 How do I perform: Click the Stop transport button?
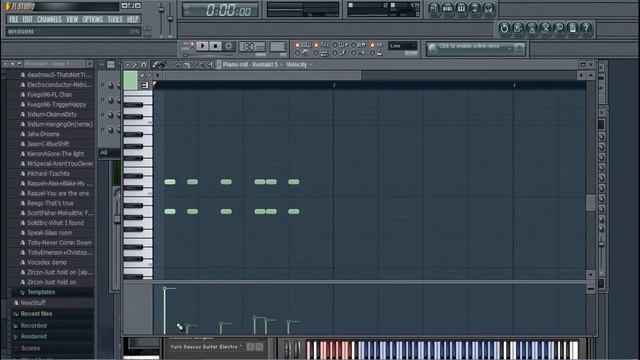[x=216, y=46]
